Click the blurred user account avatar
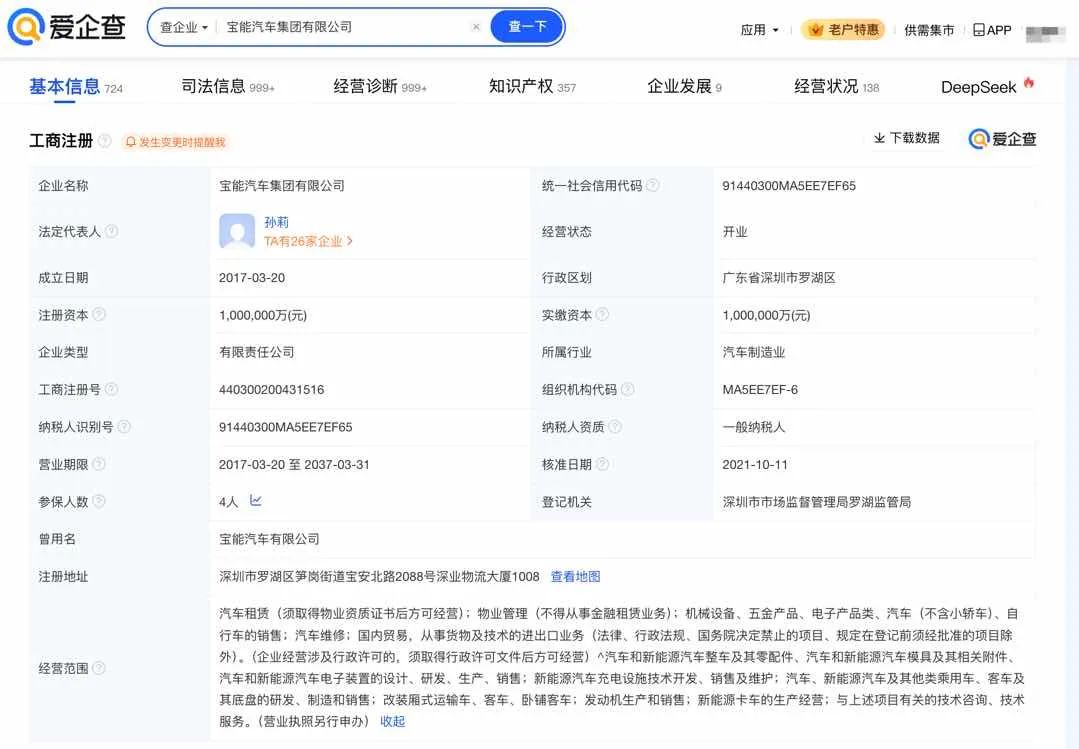 (x=1045, y=32)
